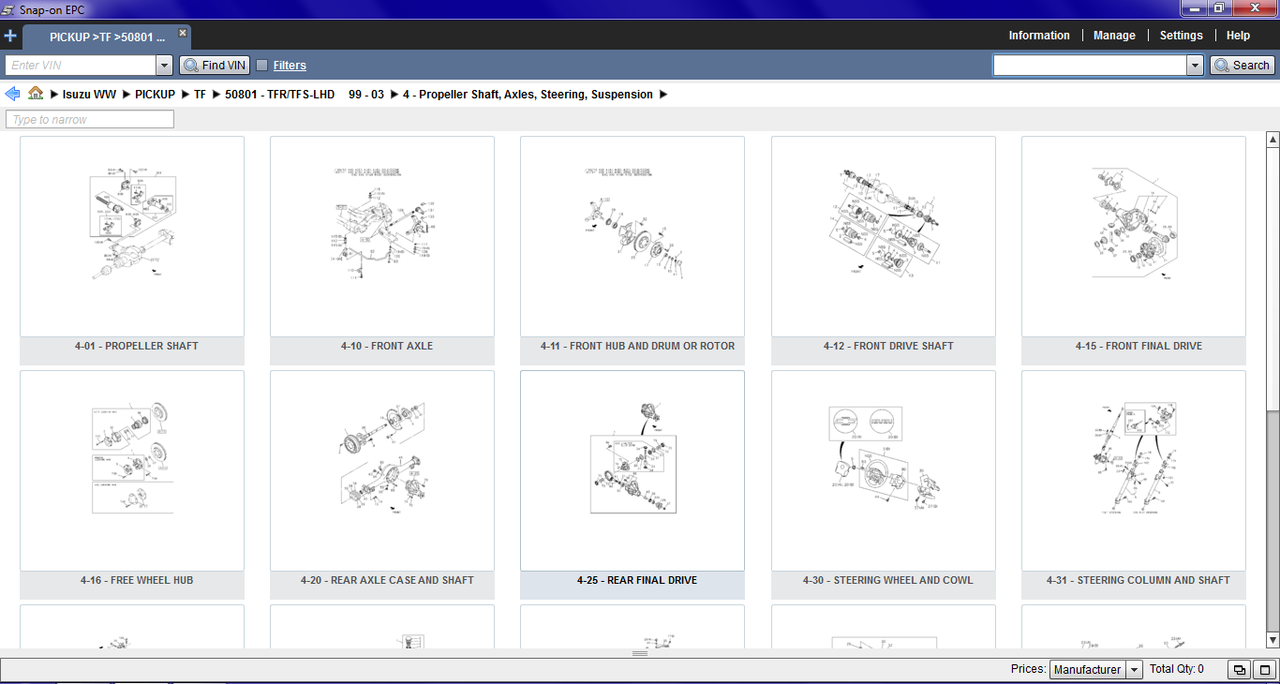
Task: Toggle the Filters checkbox
Action: pyautogui.click(x=262, y=65)
